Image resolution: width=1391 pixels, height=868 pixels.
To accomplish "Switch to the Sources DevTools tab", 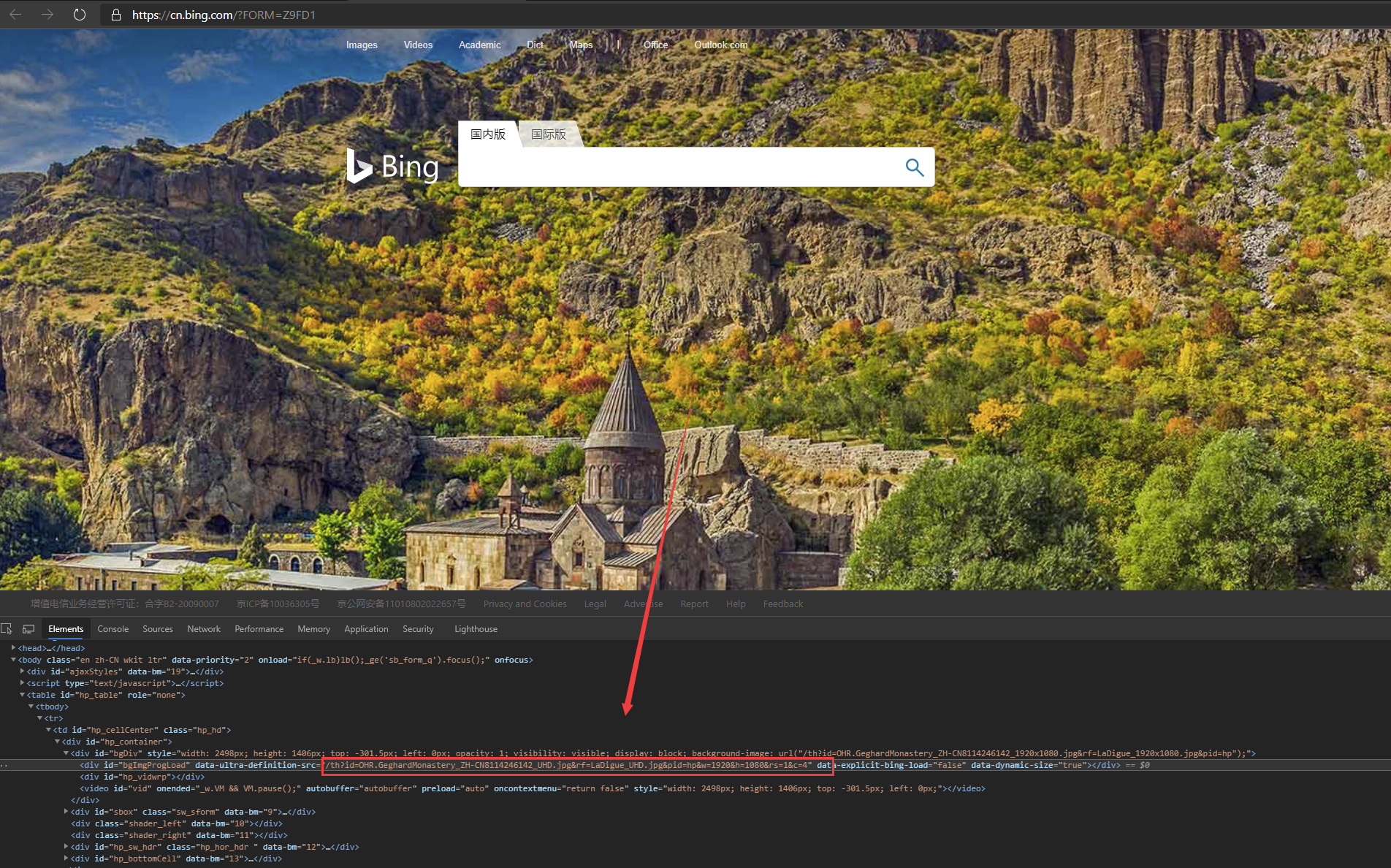I will [158, 628].
